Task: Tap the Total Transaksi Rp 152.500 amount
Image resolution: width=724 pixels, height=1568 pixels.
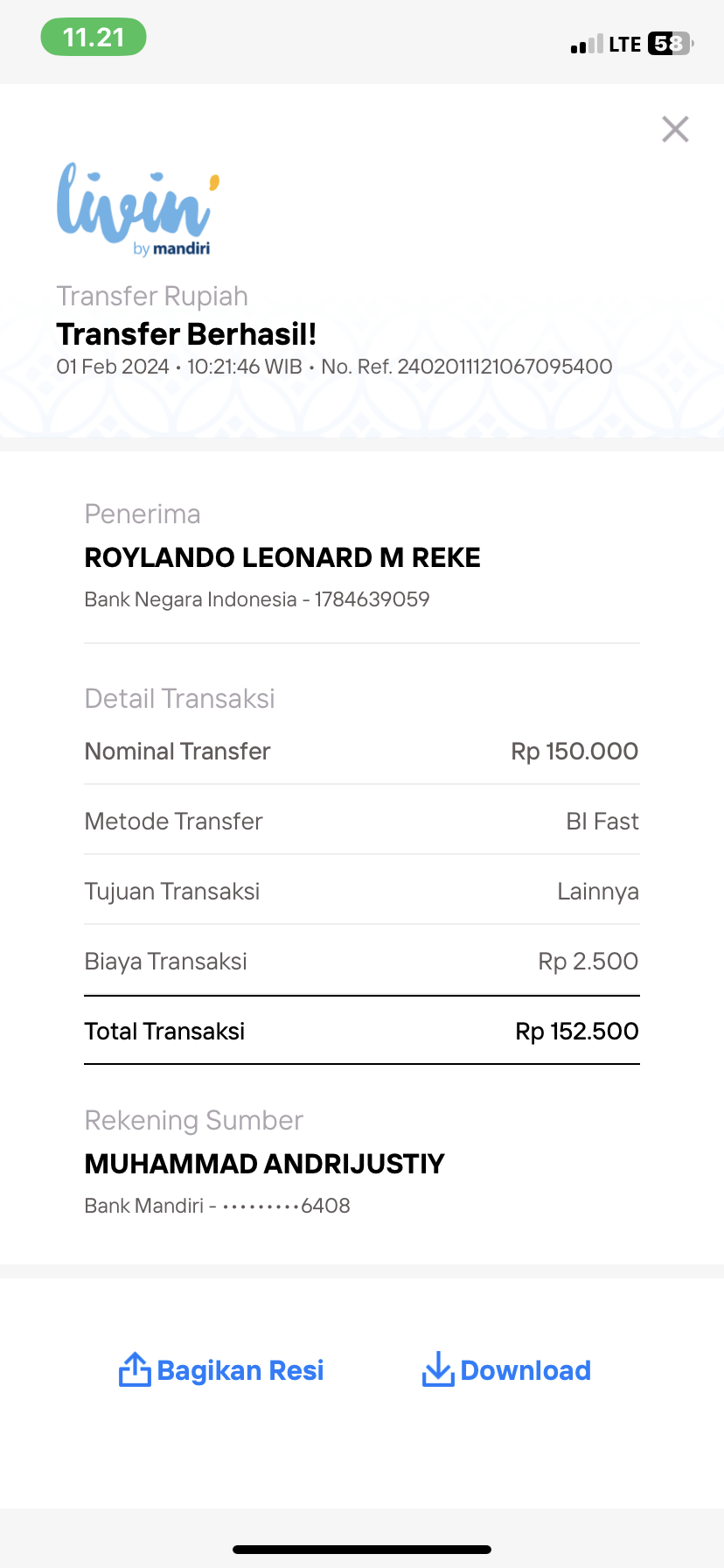Action: [577, 1032]
